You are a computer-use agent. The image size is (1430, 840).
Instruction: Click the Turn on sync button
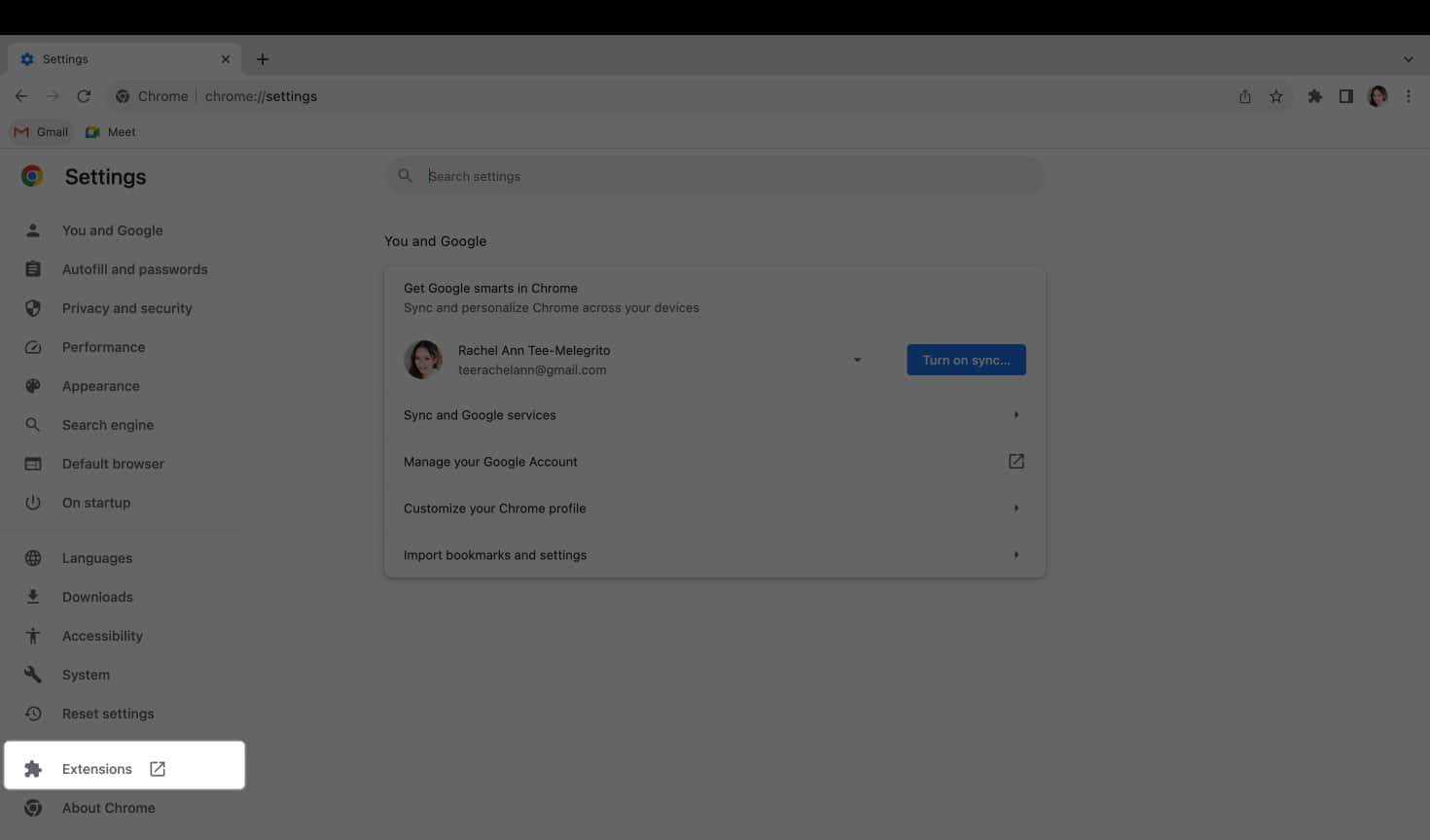(966, 360)
